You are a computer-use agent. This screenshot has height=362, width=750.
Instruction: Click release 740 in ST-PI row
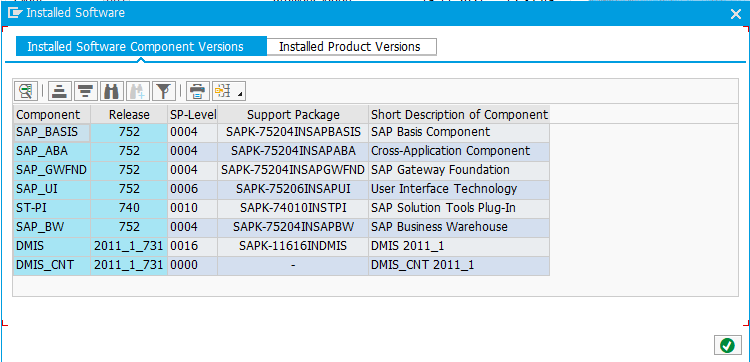[129, 208]
